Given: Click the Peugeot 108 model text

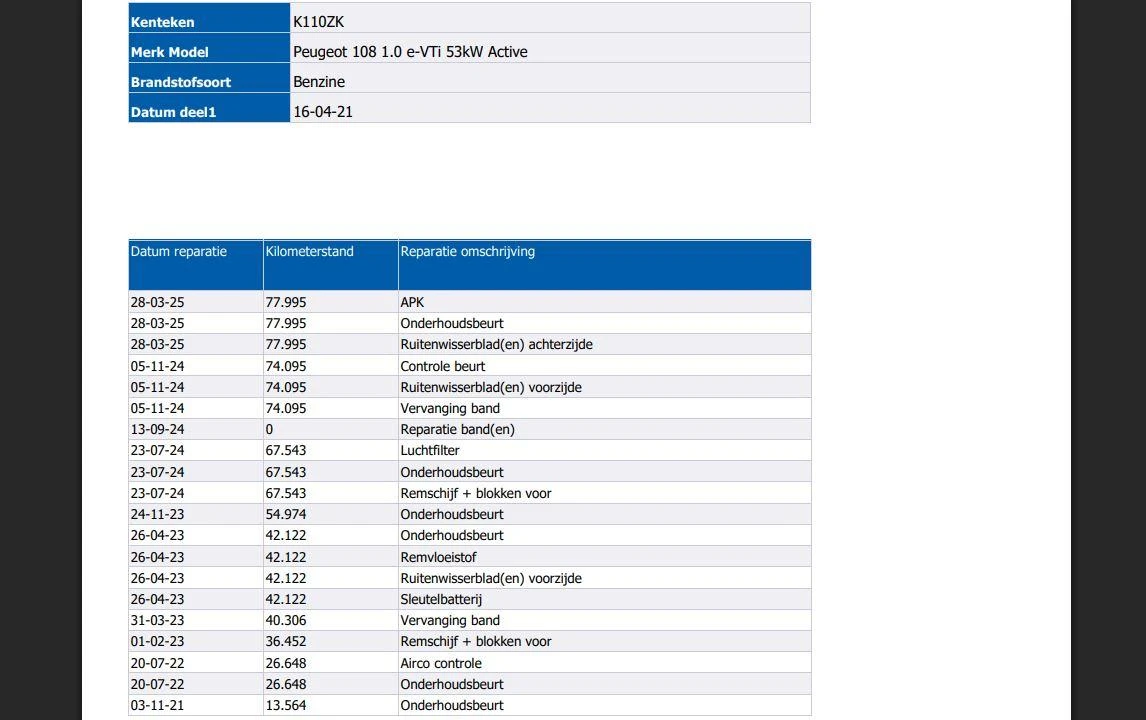Looking at the screenshot, I should (x=410, y=52).
